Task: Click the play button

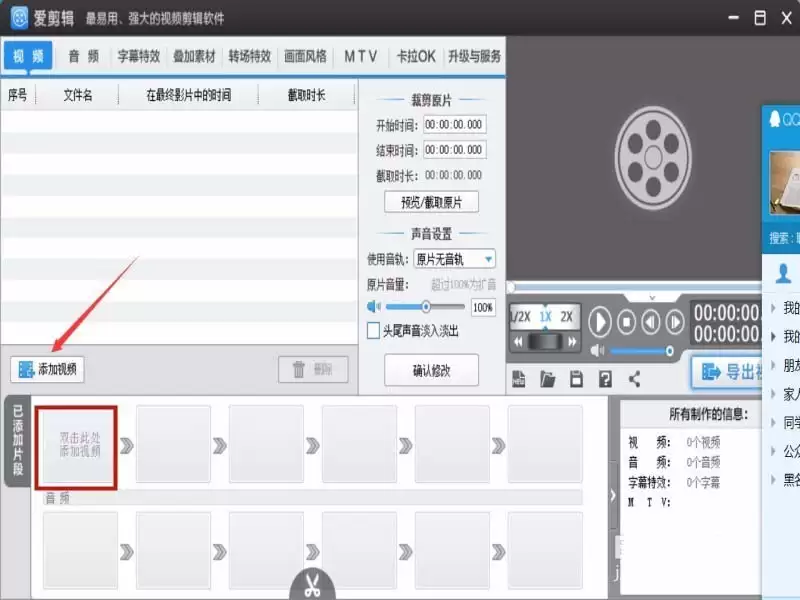Action: pos(599,322)
